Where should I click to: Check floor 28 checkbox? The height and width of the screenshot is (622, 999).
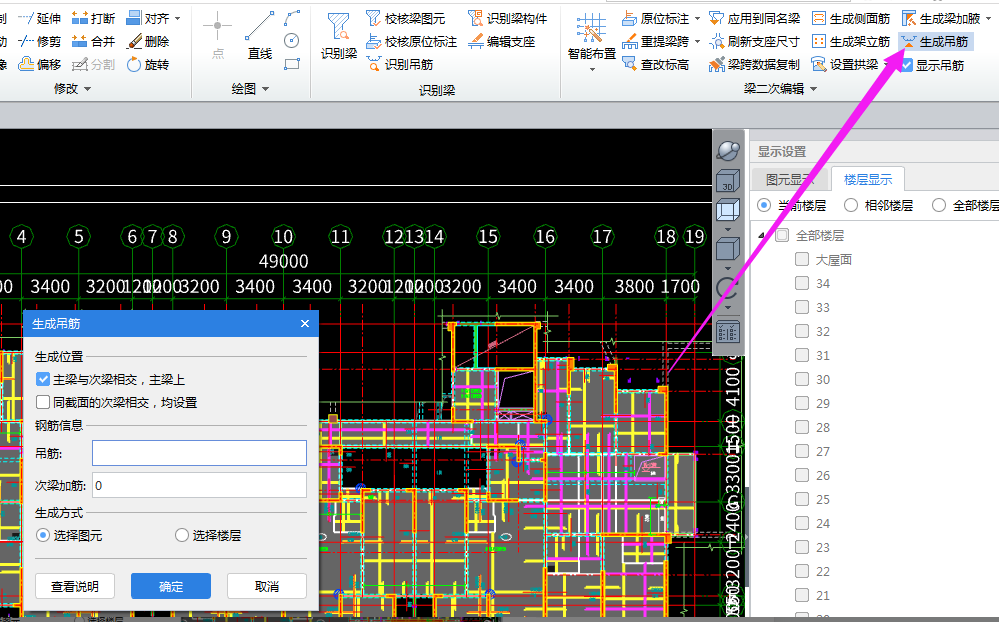[802, 427]
